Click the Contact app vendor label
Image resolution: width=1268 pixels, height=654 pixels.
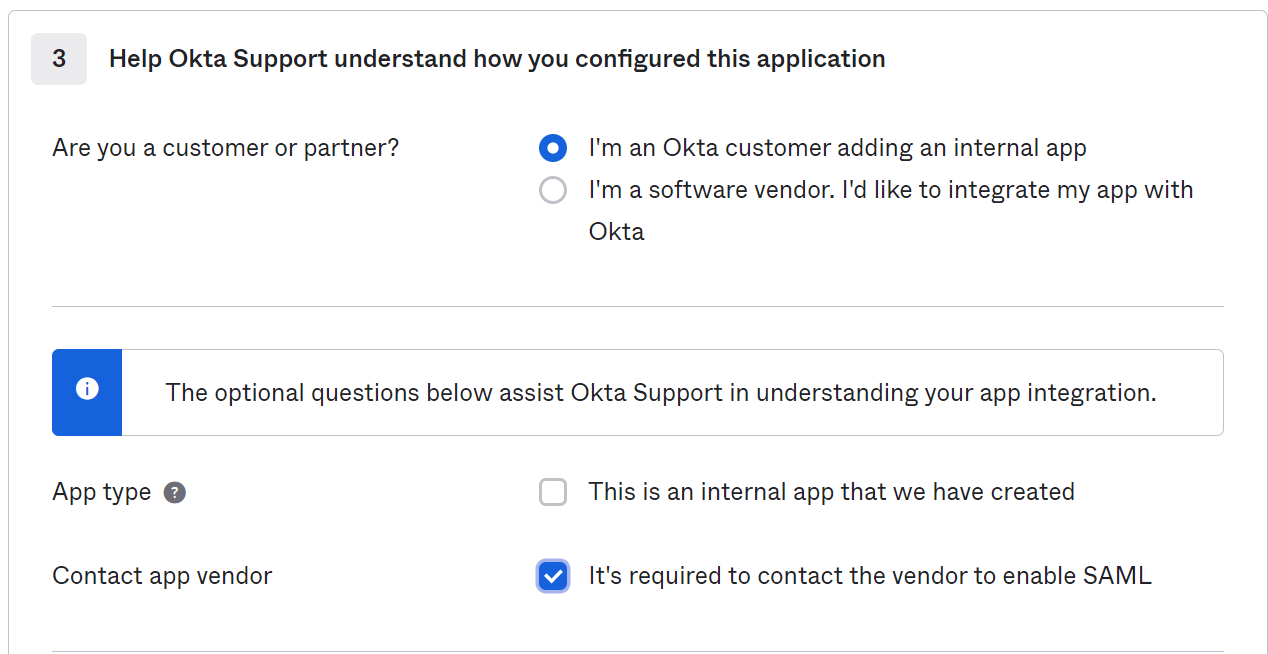pyautogui.click(x=162, y=576)
